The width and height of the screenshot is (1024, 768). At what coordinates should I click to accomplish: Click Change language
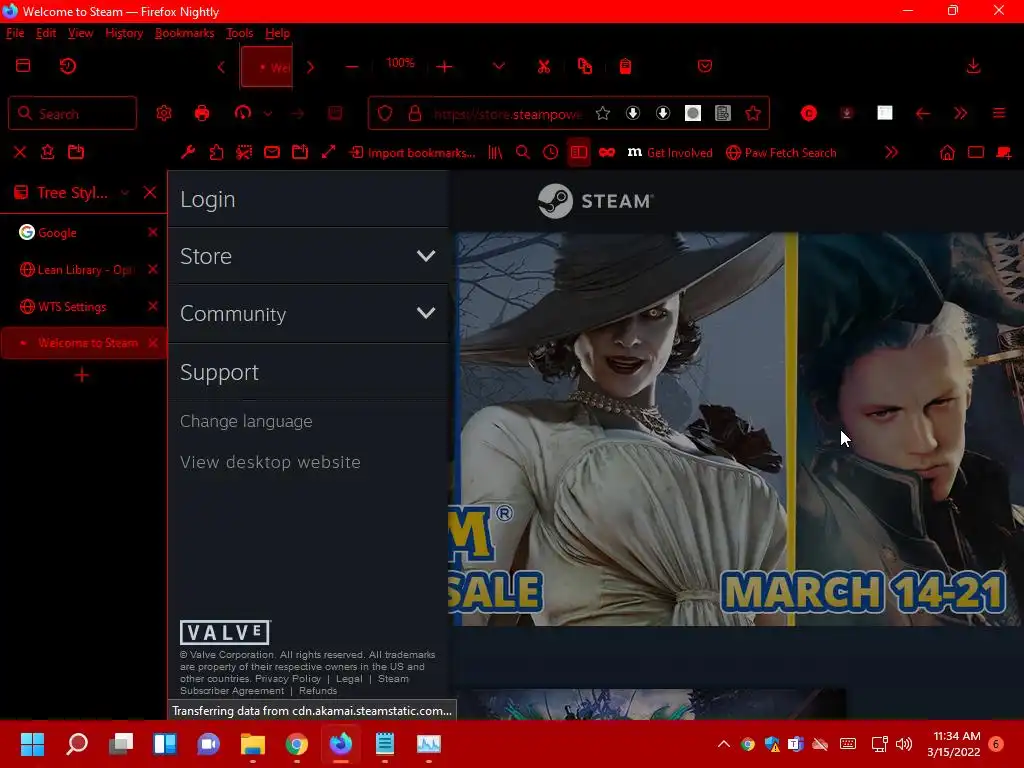point(246,421)
